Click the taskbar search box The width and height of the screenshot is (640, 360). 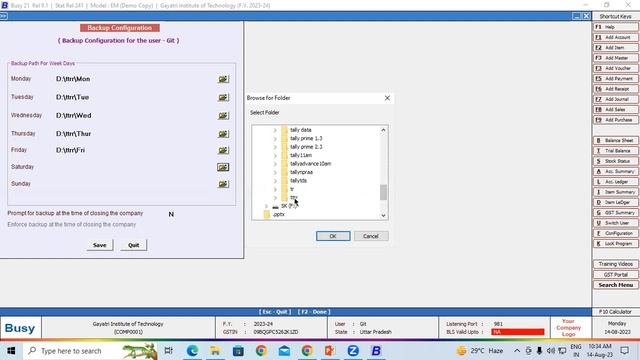90,351
